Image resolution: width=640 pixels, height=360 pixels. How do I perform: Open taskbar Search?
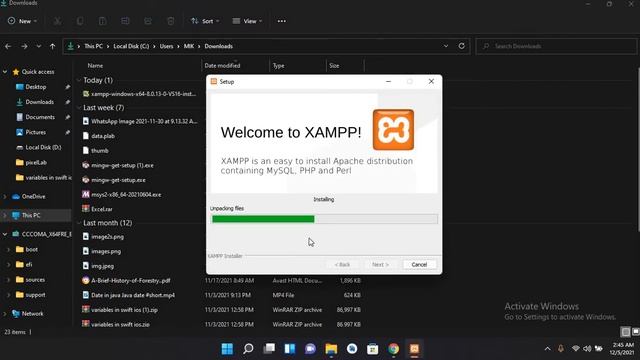(x=248, y=349)
